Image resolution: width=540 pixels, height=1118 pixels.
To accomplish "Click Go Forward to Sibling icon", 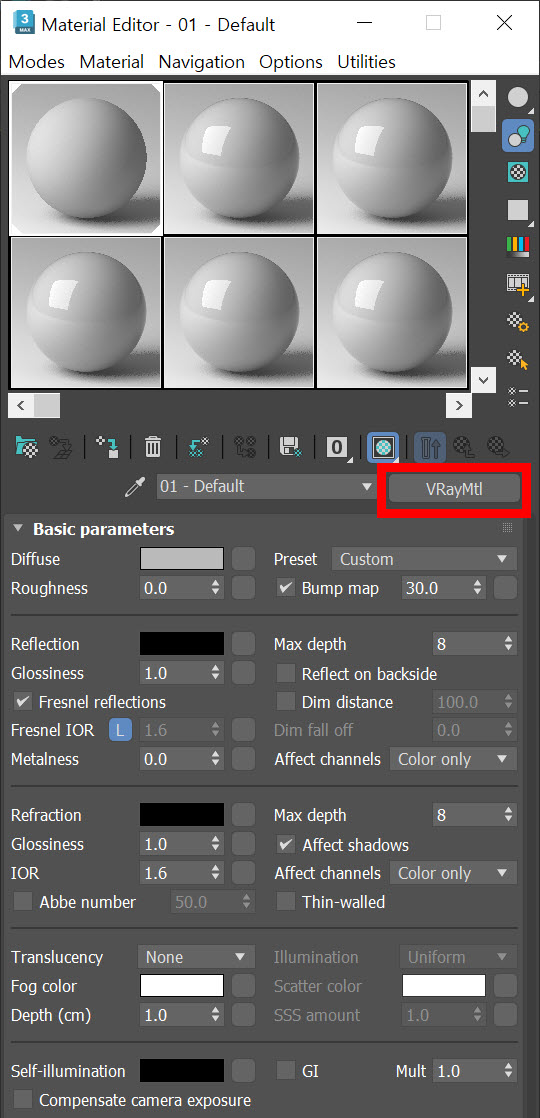I will 499,447.
